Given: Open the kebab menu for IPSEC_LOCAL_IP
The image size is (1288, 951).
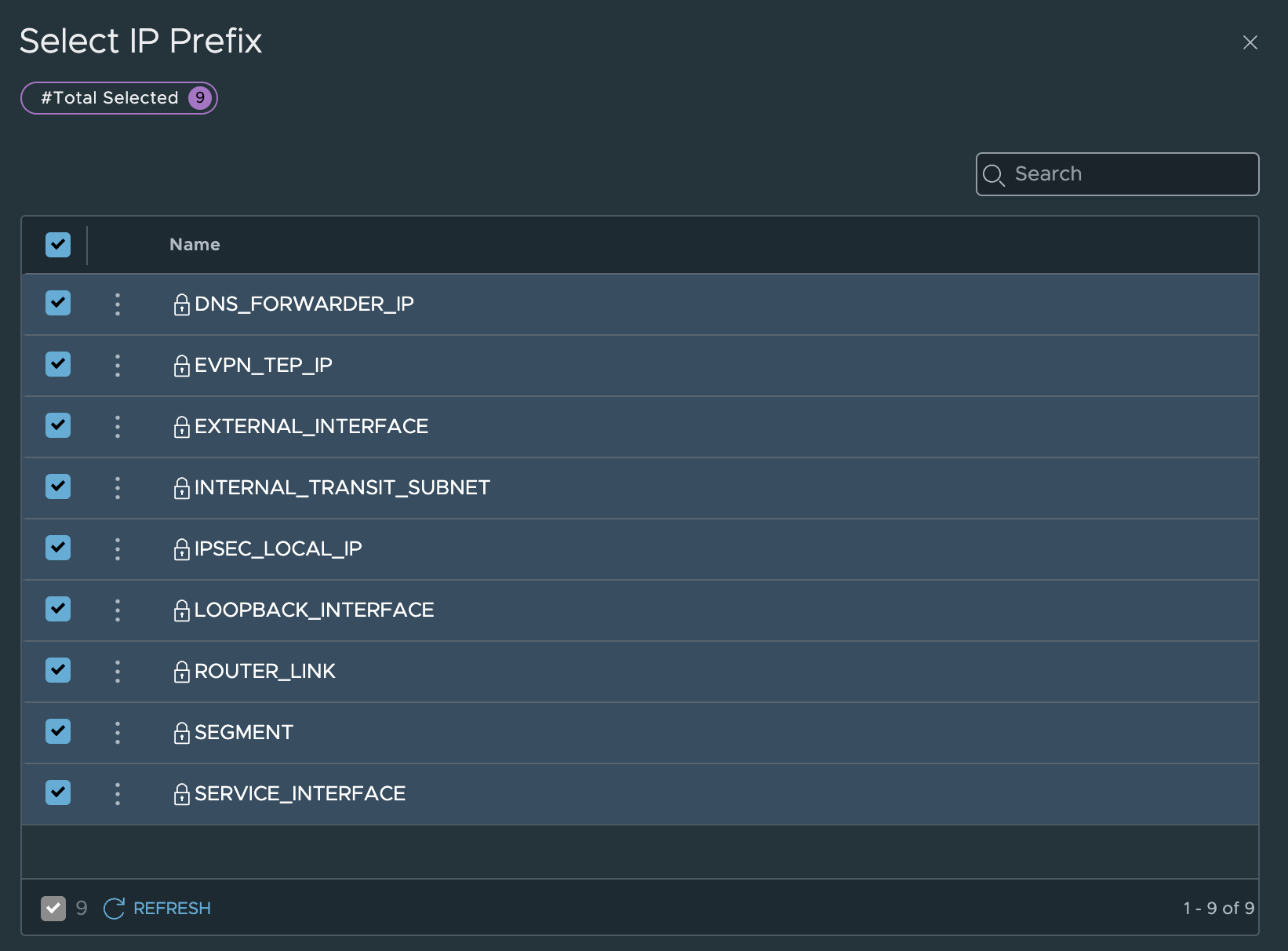Looking at the screenshot, I should coord(118,549).
